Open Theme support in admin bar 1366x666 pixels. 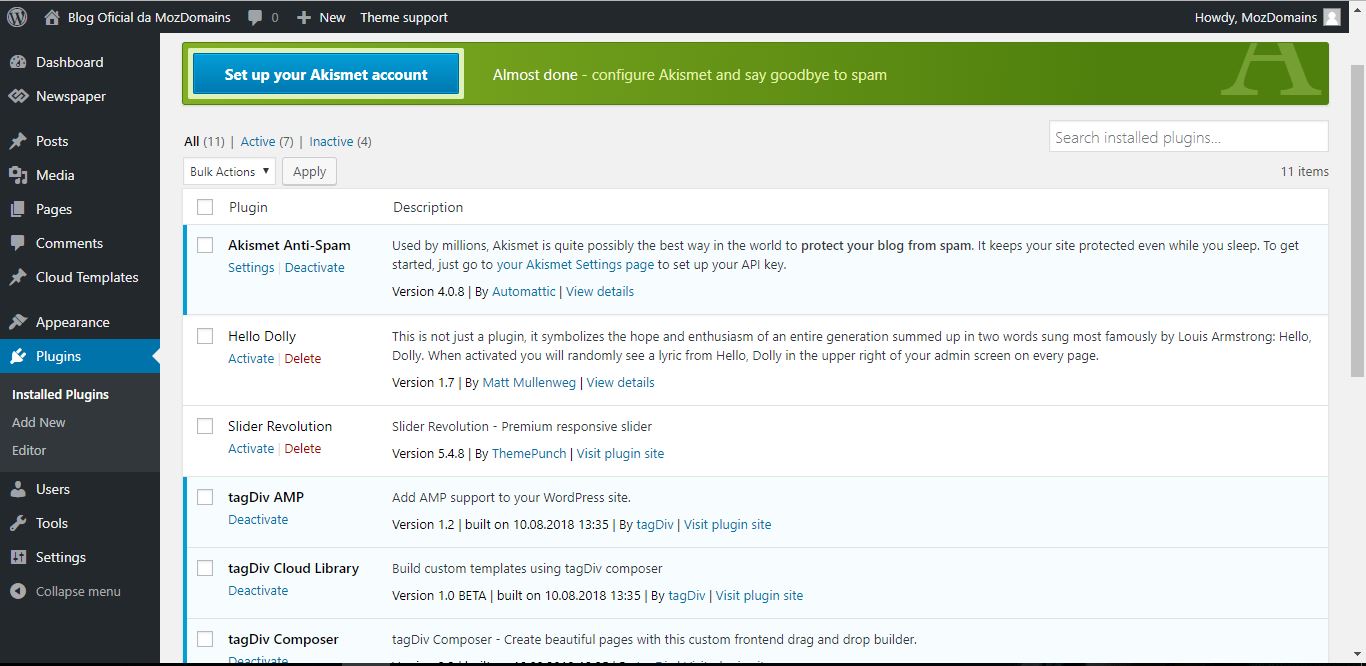point(404,17)
